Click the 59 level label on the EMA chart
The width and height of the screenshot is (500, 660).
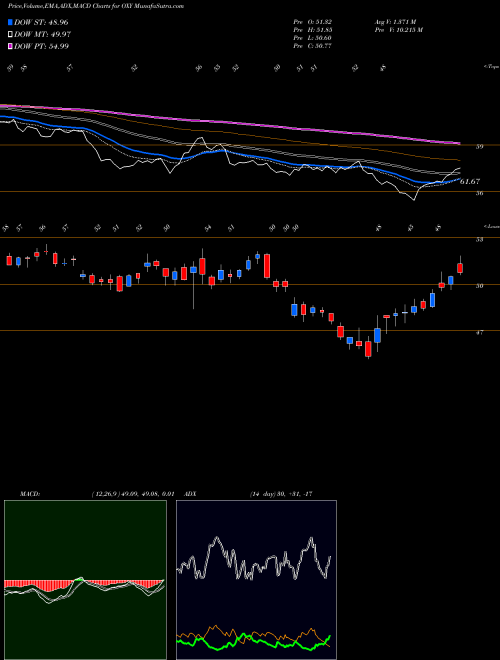click(x=480, y=146)
